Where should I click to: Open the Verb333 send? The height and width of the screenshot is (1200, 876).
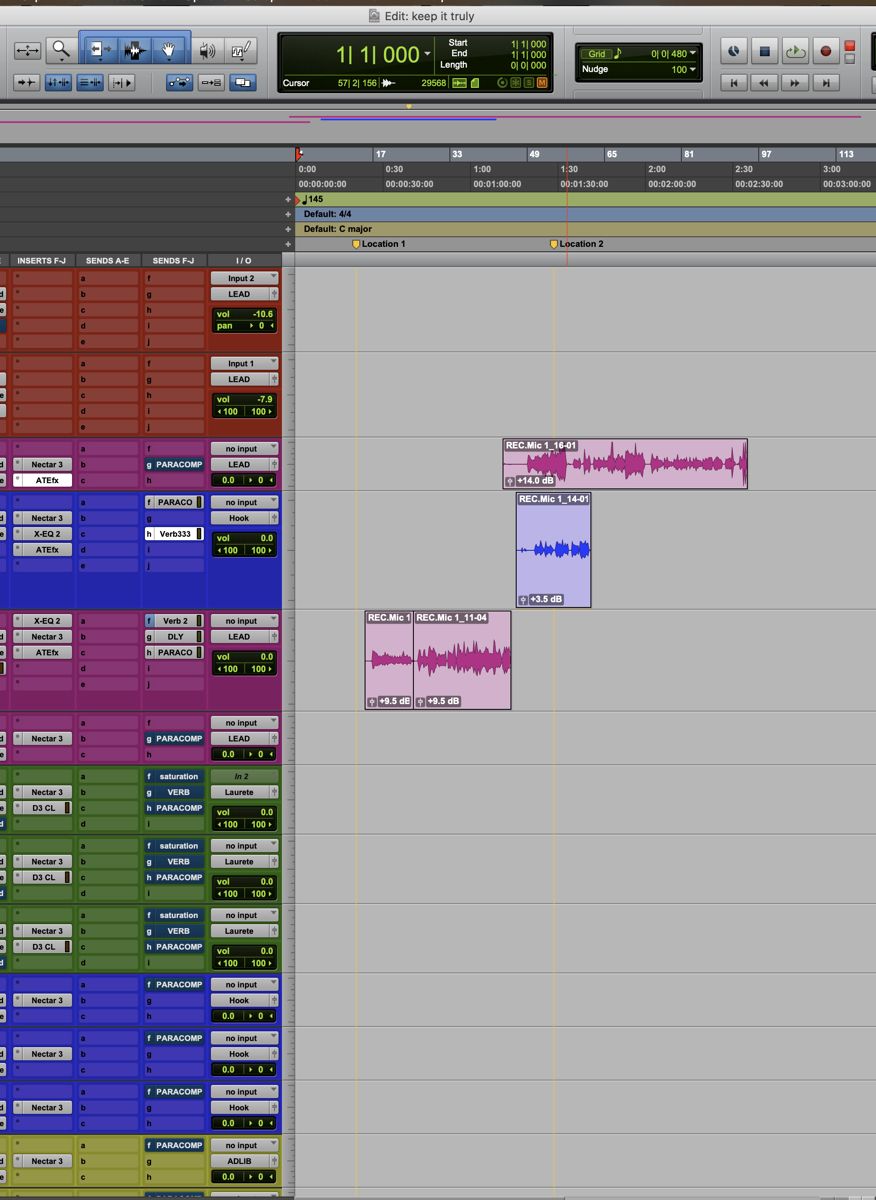tap(174, 534)
